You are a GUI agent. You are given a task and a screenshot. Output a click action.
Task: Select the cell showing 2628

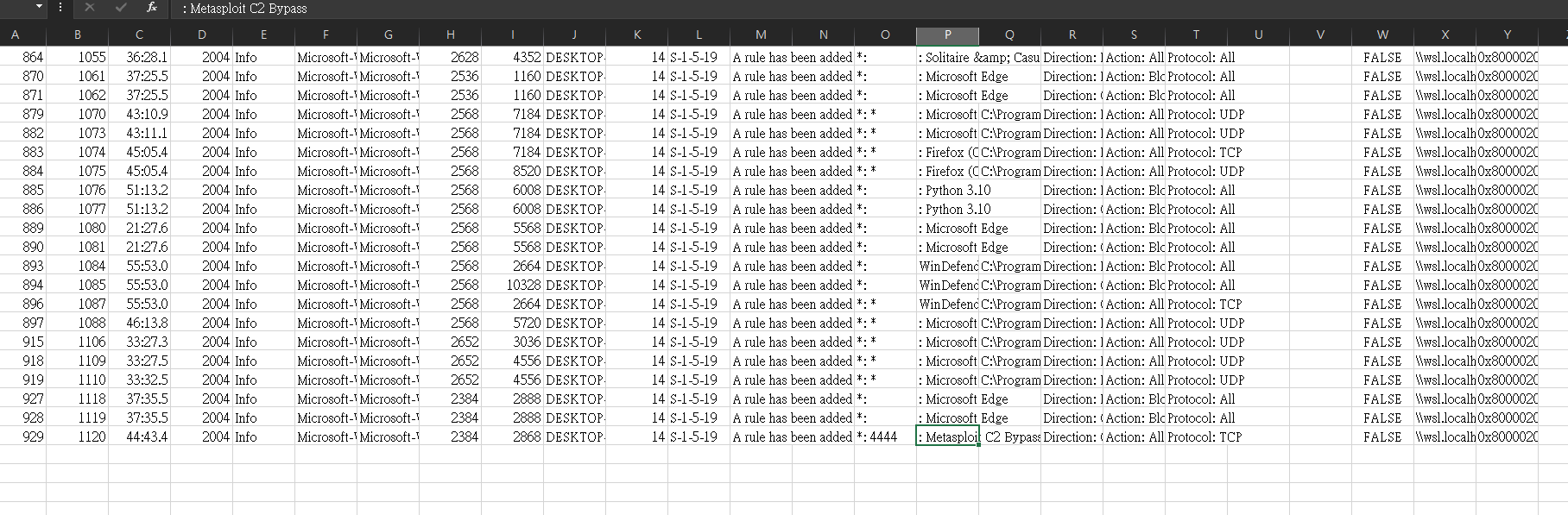pos(451,57)
